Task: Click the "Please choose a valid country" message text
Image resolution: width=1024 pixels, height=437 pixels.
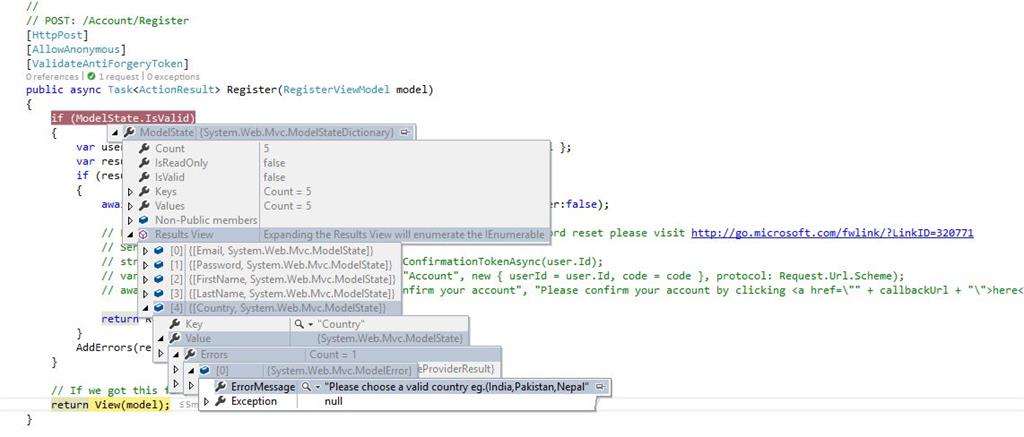Action: pyautogui.click(x=458, y=387)
